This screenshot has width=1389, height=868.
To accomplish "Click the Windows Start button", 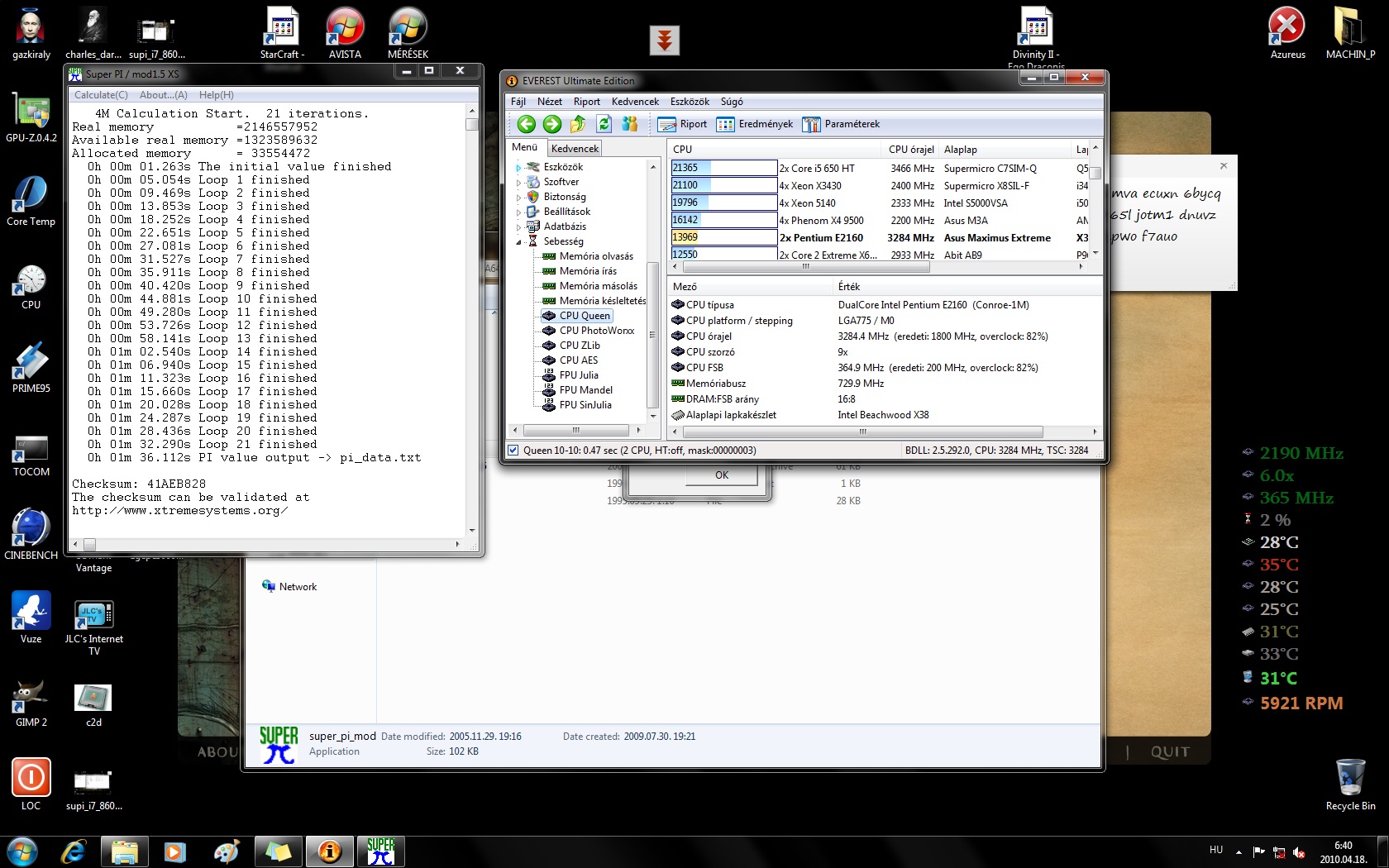I will [x=21, y=851].
